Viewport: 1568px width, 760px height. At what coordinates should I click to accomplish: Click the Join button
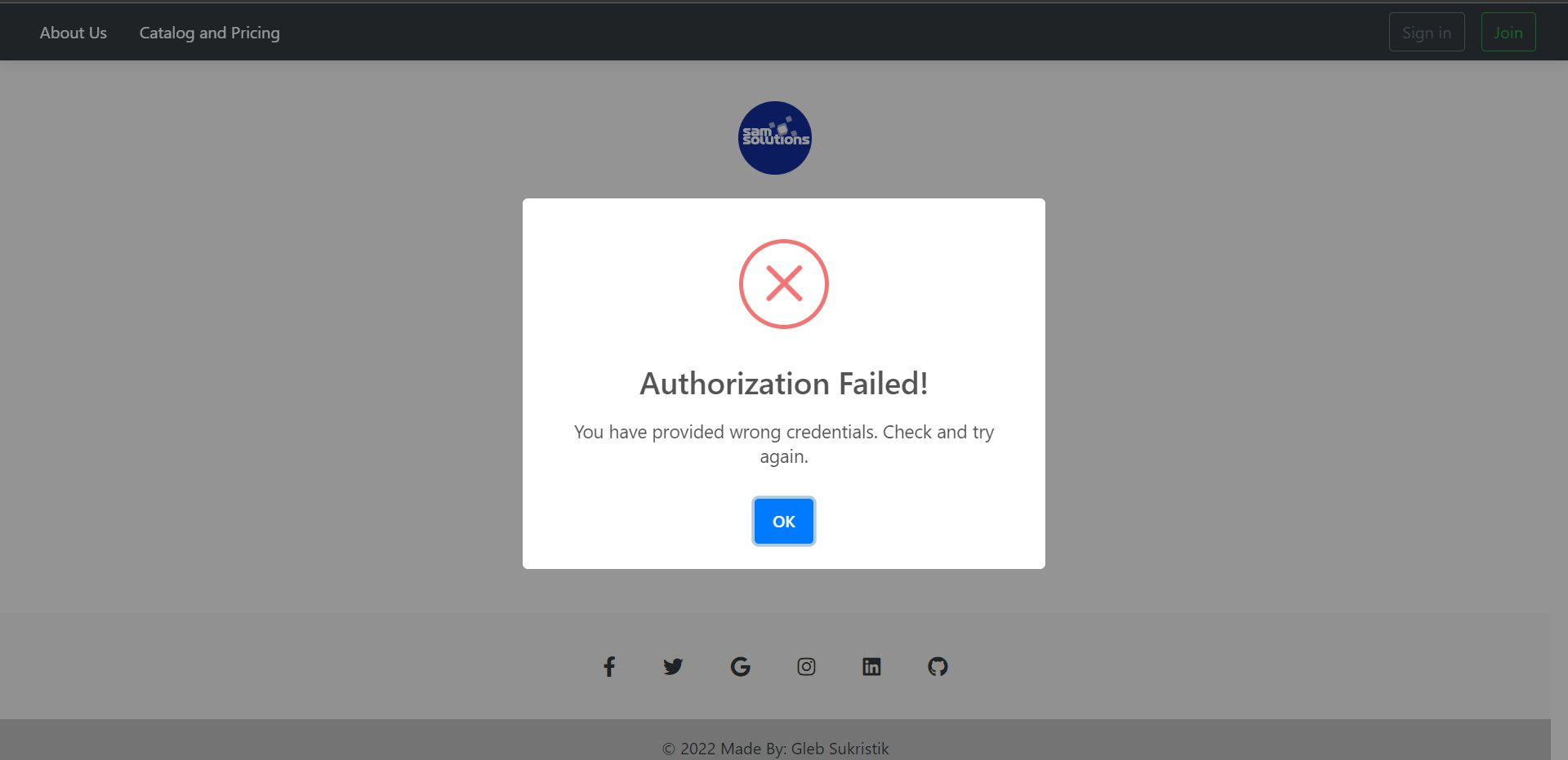point(1508,32)
